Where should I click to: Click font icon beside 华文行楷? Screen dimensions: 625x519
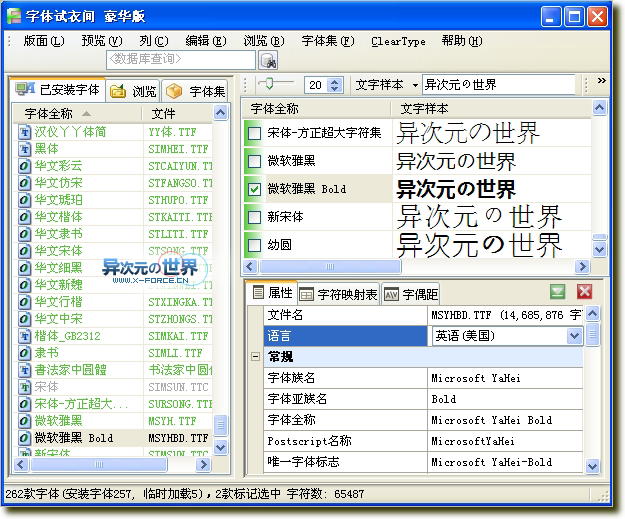click(24, 302)
